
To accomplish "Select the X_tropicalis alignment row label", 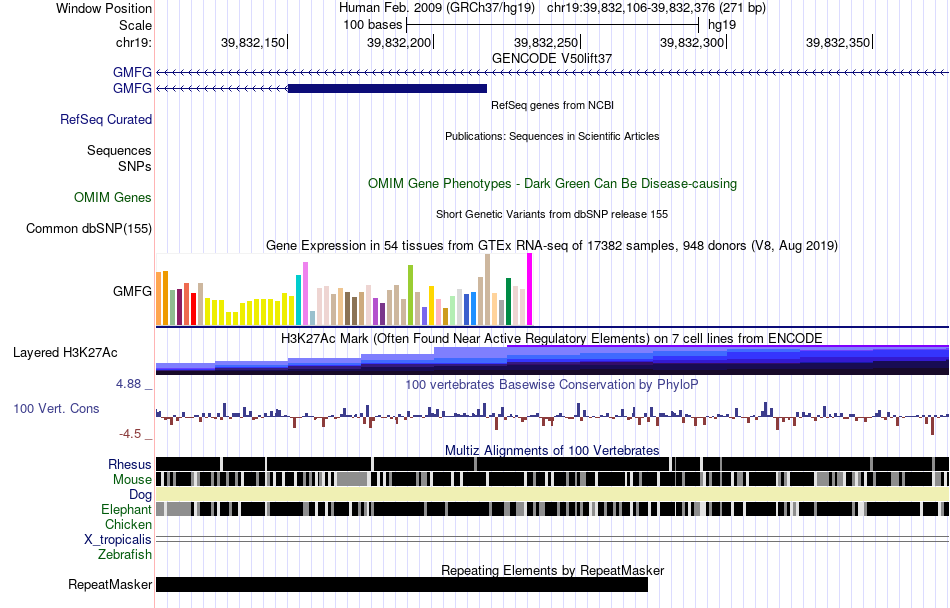I will coord(118,540).
